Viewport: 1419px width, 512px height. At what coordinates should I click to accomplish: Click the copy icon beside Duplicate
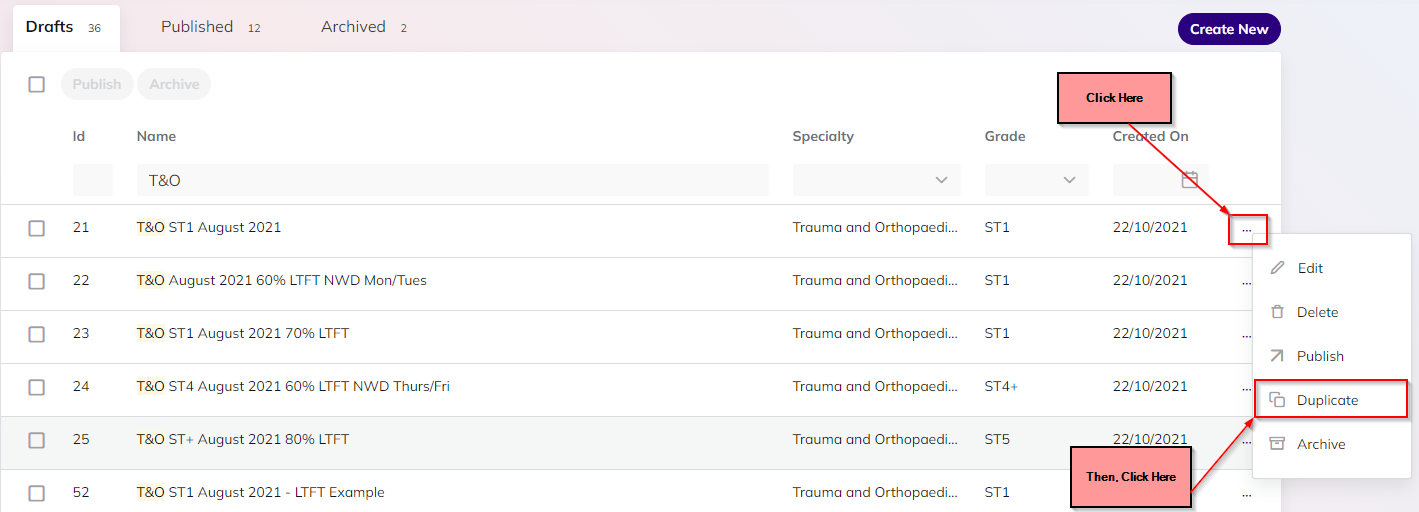pyautogui.click(x=1277, y=400)
